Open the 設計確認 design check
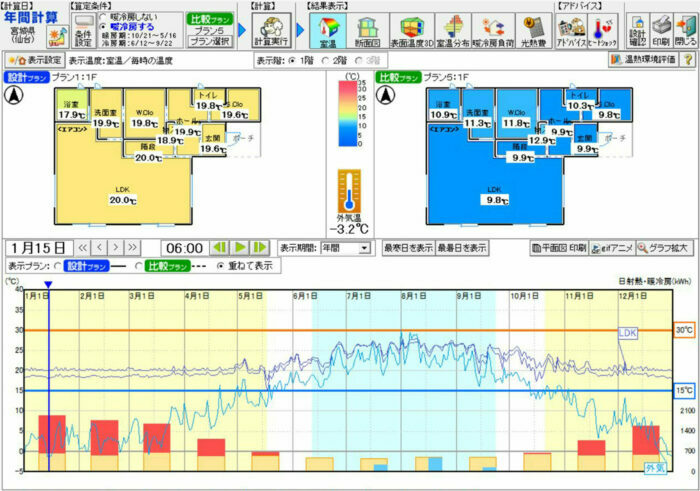The width and height of the screenshot is (700, 491). [x=638, y=30]
